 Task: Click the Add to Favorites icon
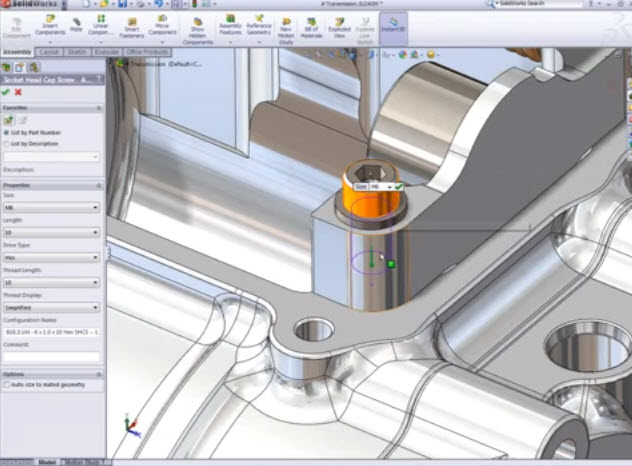click(9, 120)
